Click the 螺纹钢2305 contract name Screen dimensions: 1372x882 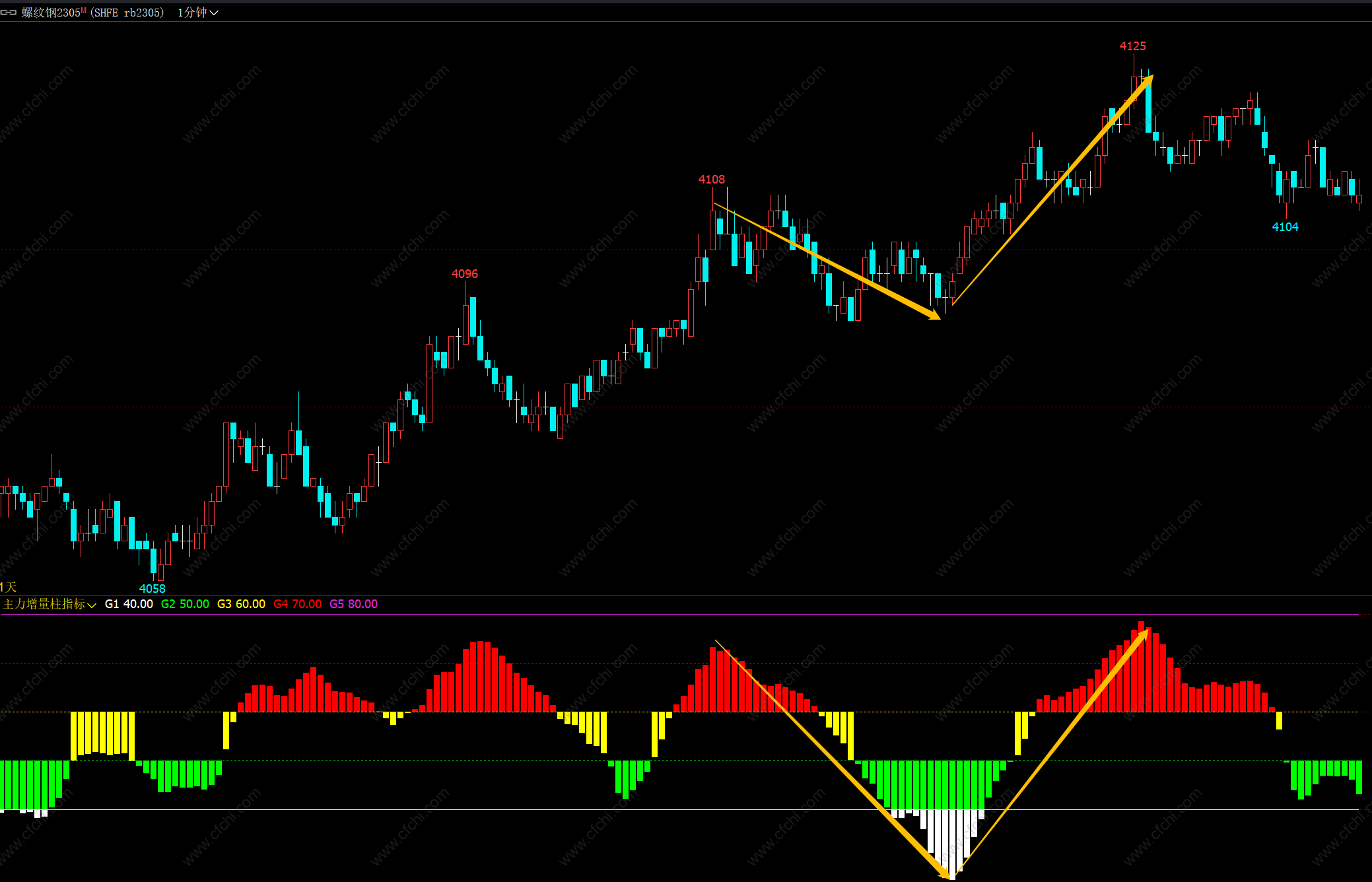51,13
